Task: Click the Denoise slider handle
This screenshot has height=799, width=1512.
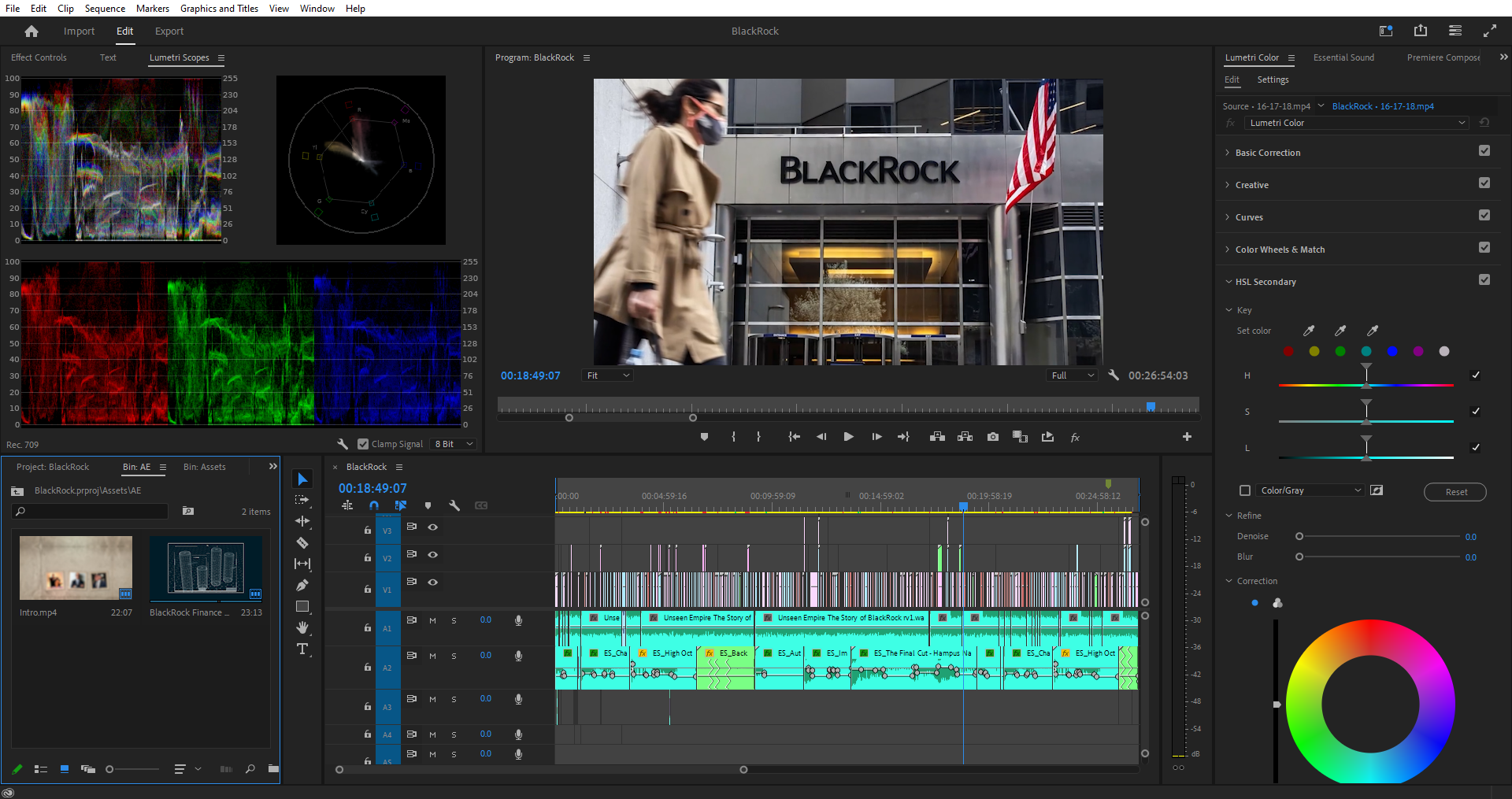Action: click(x=1299, y=536)
